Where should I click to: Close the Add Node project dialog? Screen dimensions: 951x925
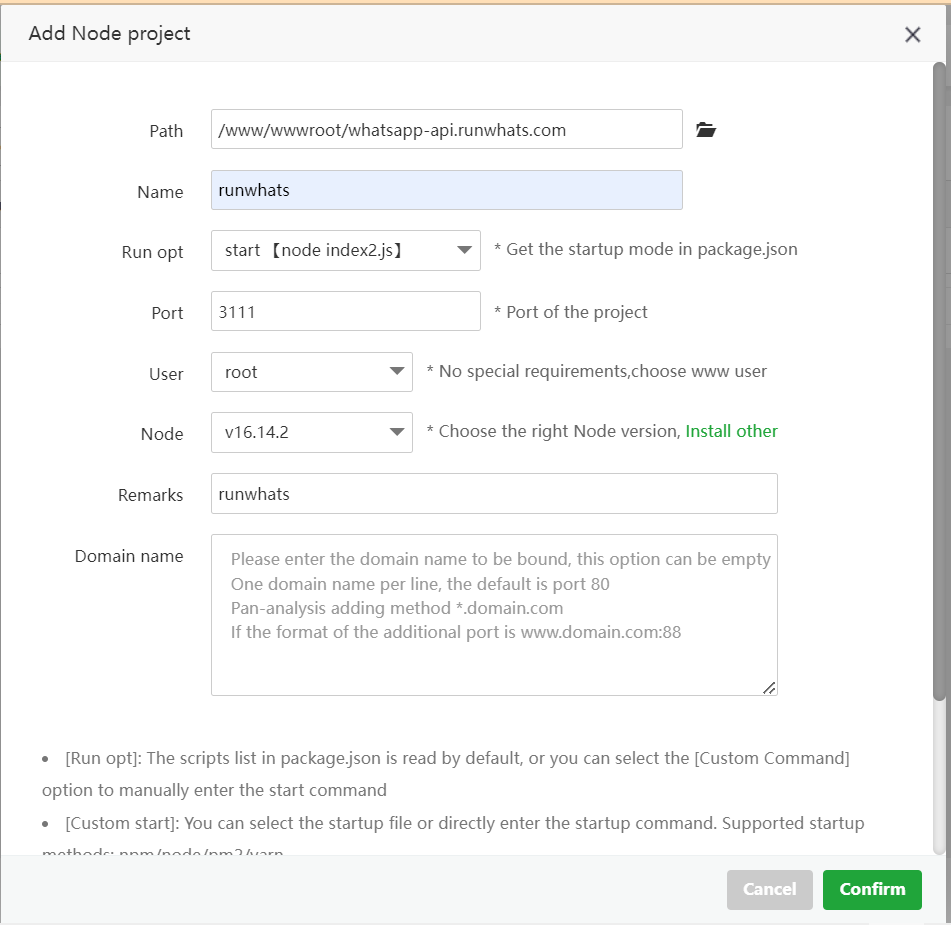pos(912,35)
